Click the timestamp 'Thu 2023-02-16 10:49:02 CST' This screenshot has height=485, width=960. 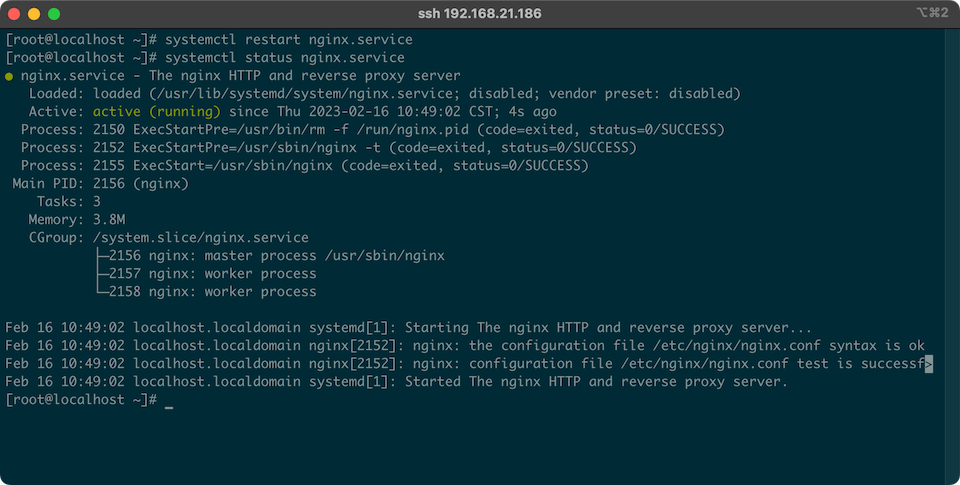tap(389, 111)
